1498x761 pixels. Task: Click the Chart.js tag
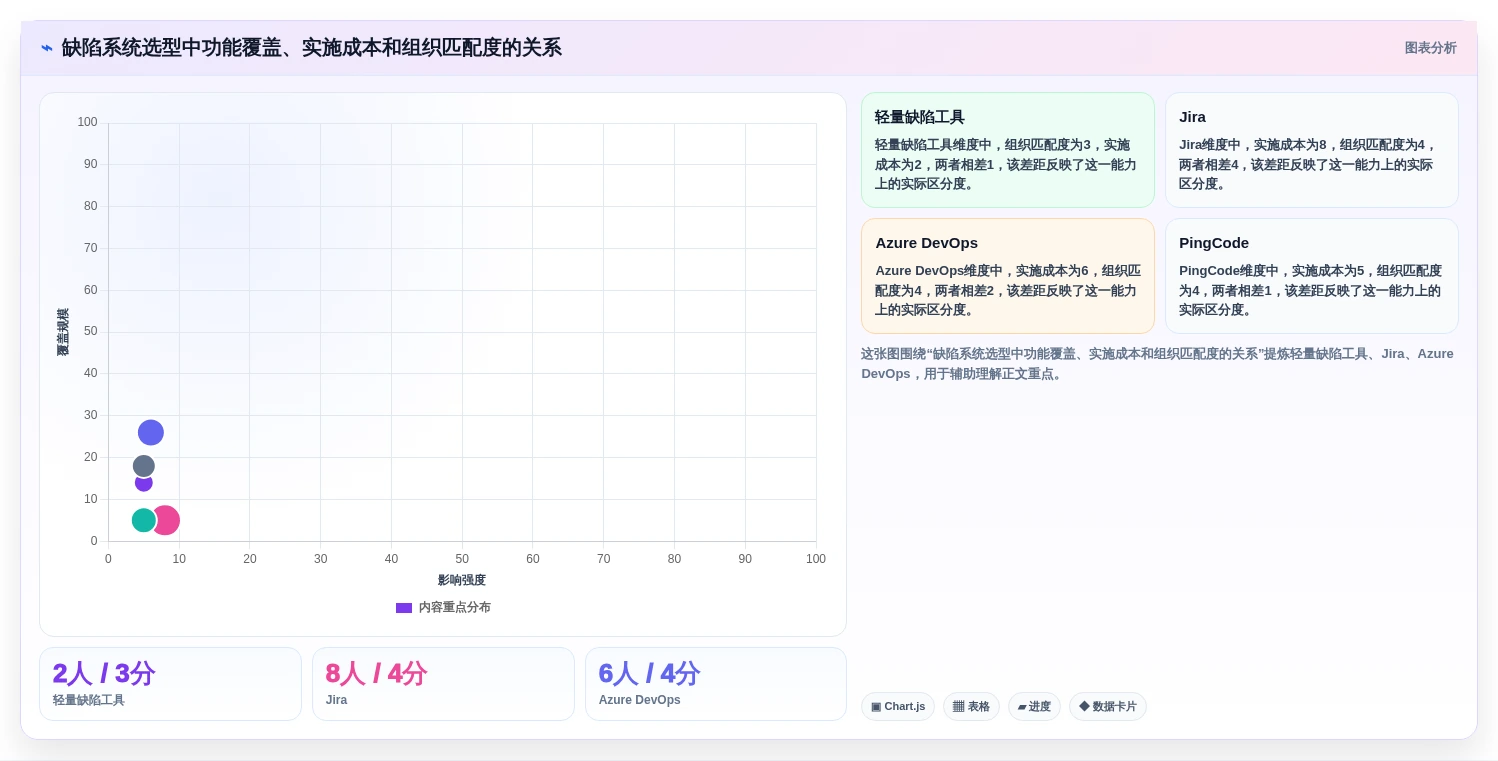898,707
